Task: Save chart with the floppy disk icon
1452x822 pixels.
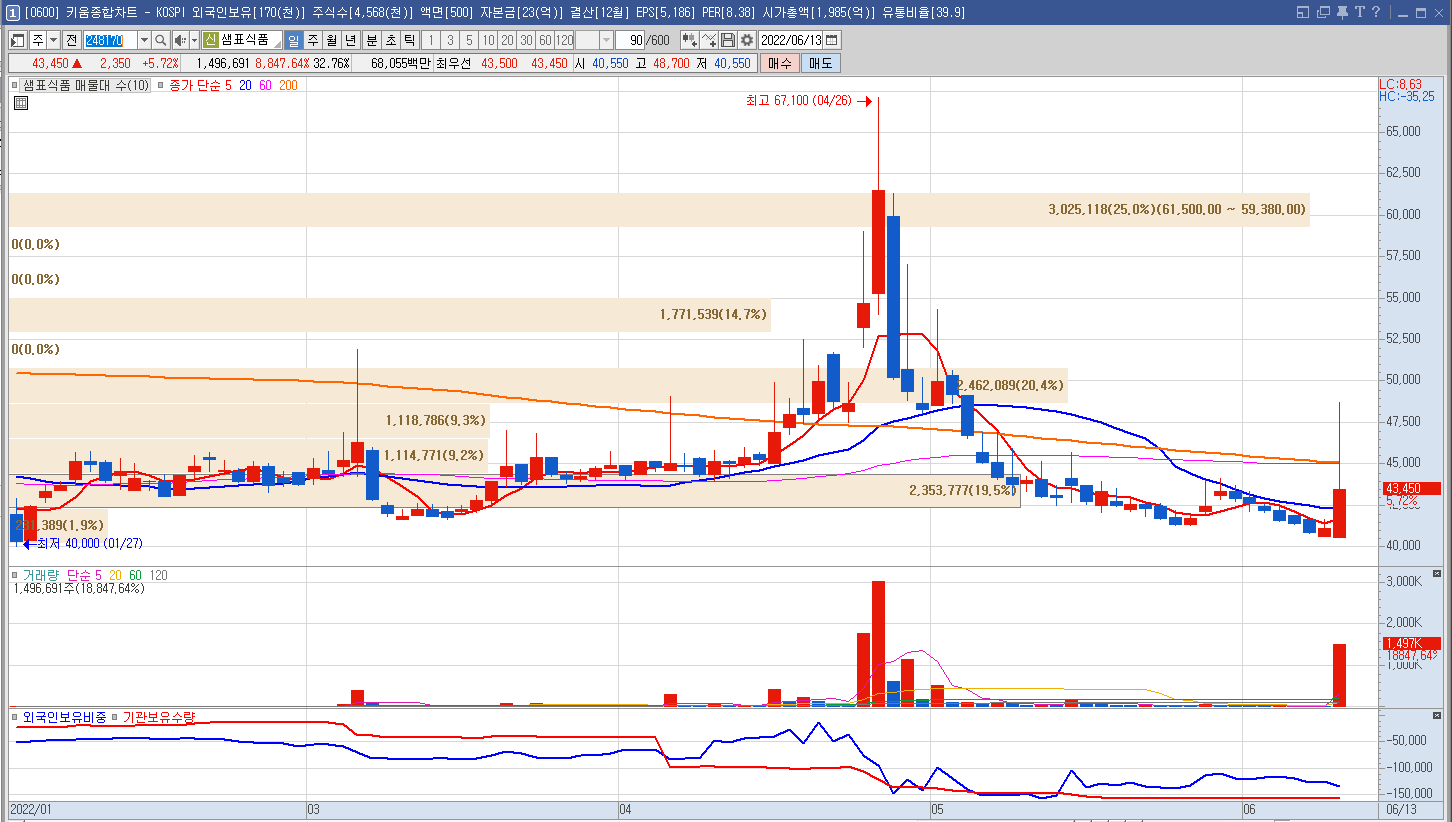Action: 728,40
